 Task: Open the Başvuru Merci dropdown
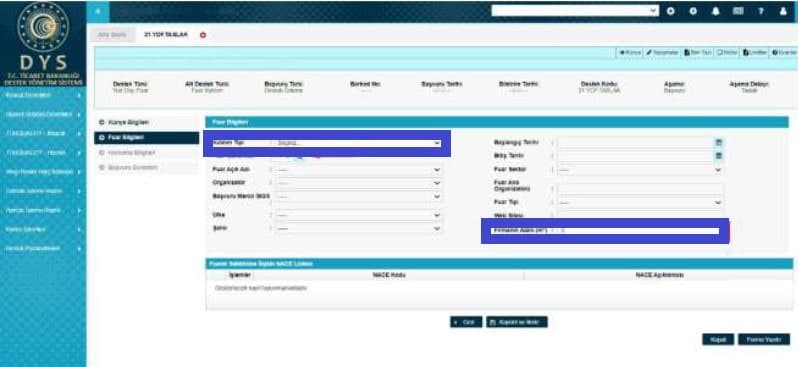pyautogui.click(x=358, y=196)
